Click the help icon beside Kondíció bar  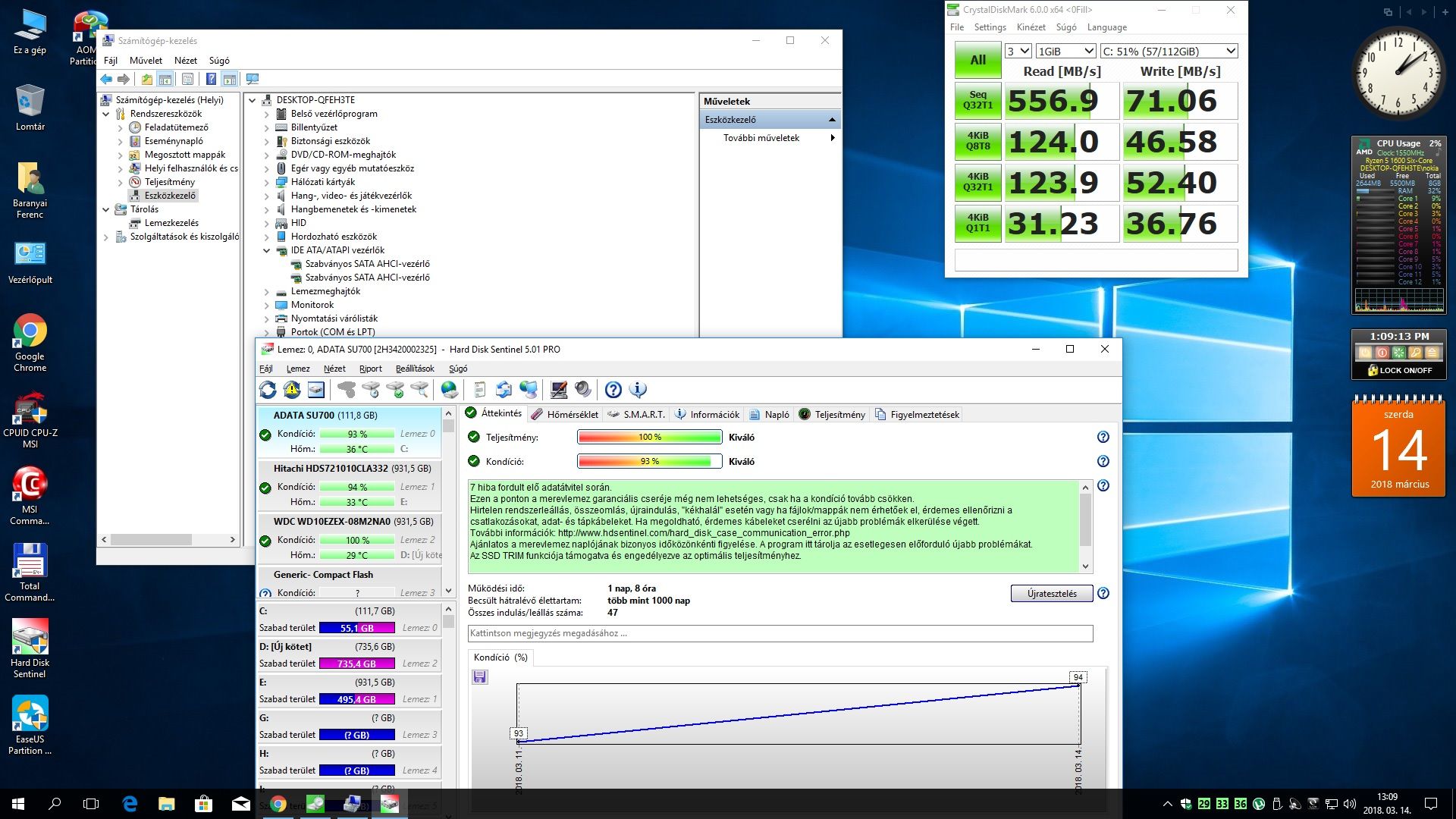coord(1103,461)
